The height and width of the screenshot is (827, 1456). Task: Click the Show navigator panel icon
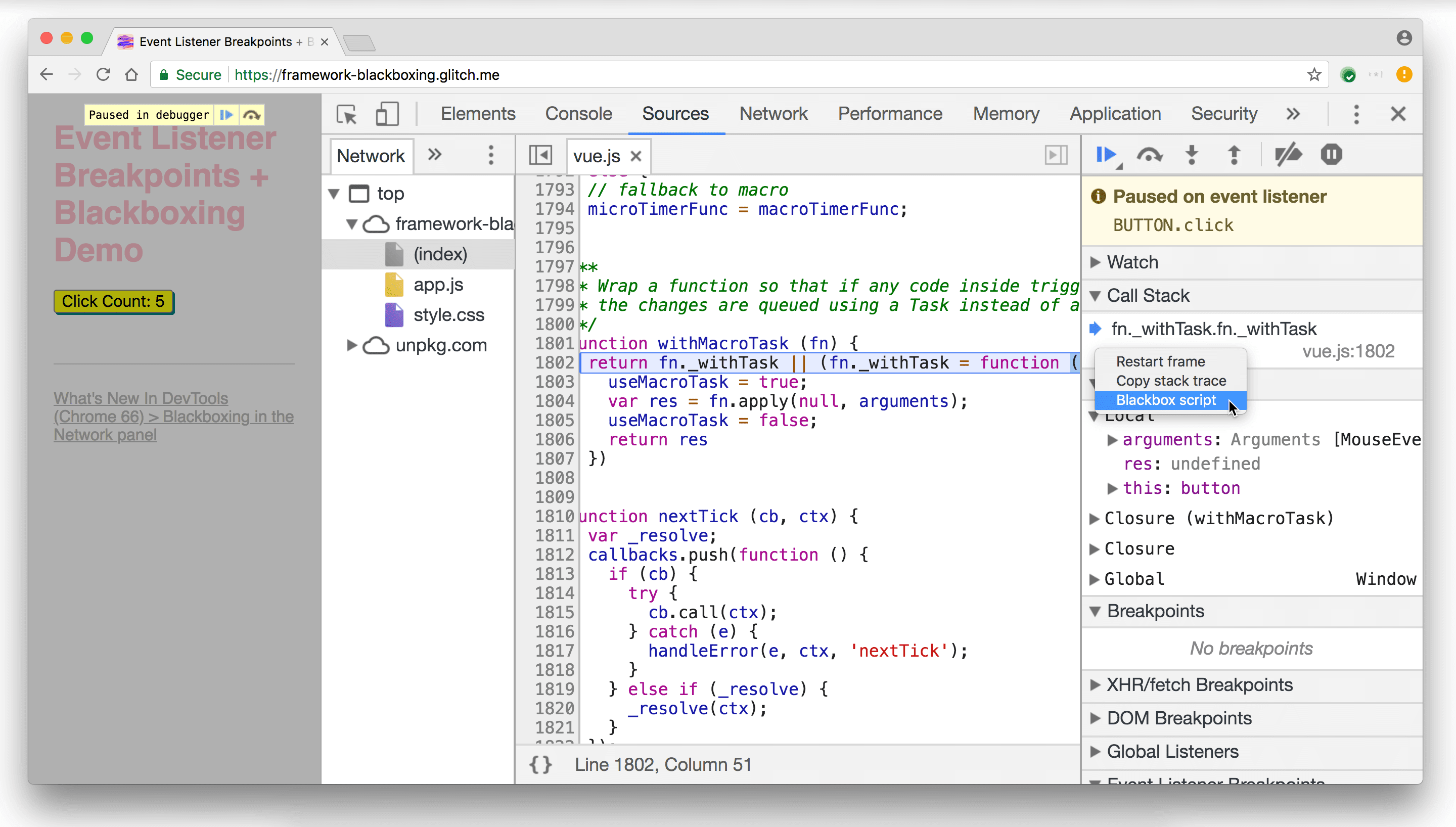[540, 155]
